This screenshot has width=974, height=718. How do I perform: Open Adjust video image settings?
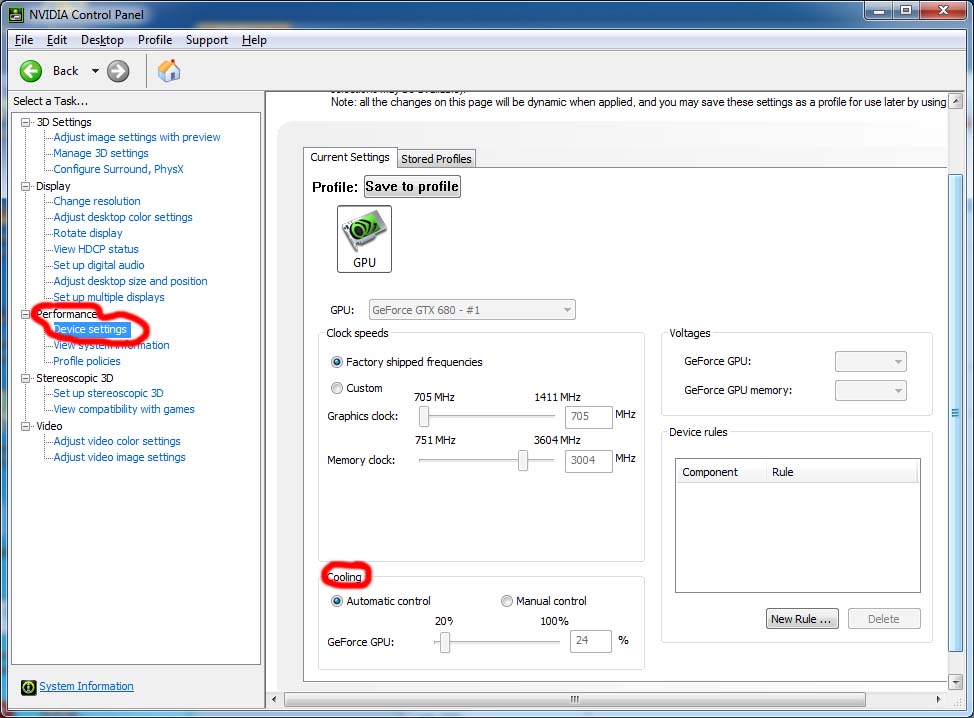click(119, 457)
